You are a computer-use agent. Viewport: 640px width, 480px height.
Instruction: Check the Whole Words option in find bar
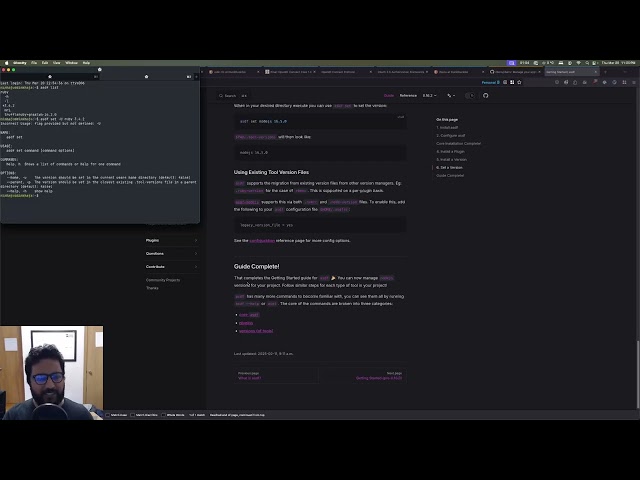pos(163,415)
